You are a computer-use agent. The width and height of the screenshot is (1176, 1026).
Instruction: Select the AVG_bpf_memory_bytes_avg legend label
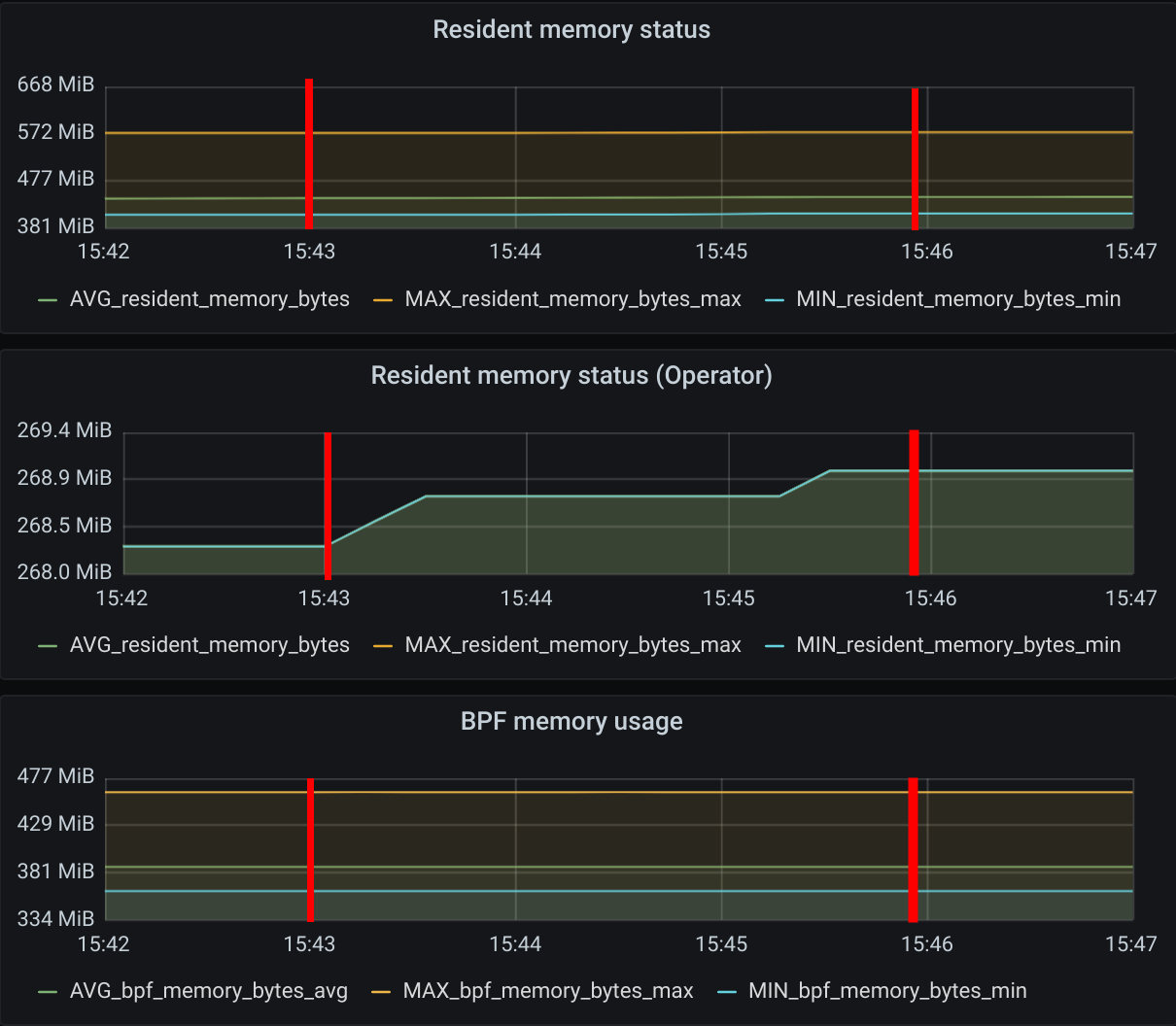[x=209, y=991]
